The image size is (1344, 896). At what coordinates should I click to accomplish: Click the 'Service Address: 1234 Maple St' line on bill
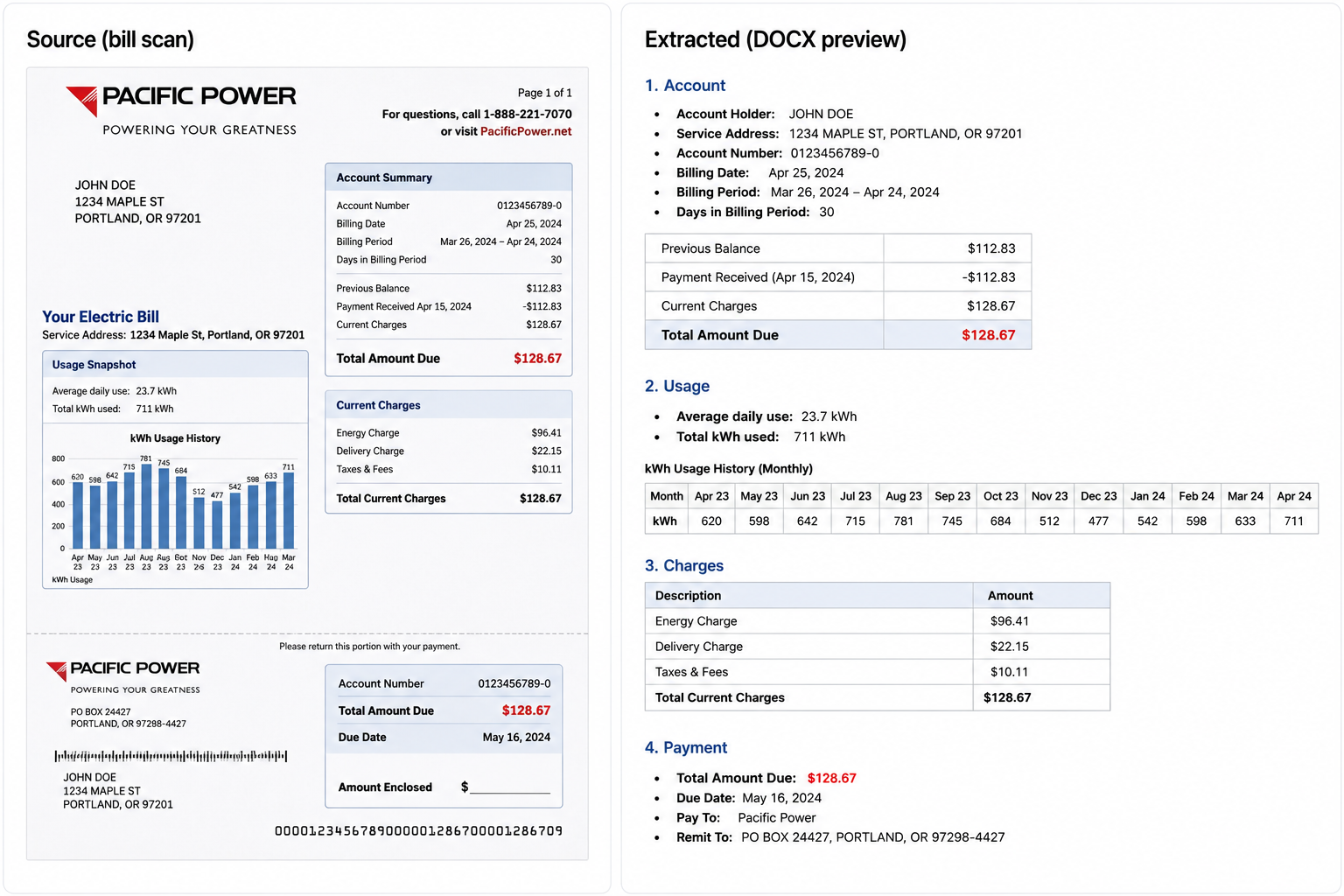click(173, 335)
